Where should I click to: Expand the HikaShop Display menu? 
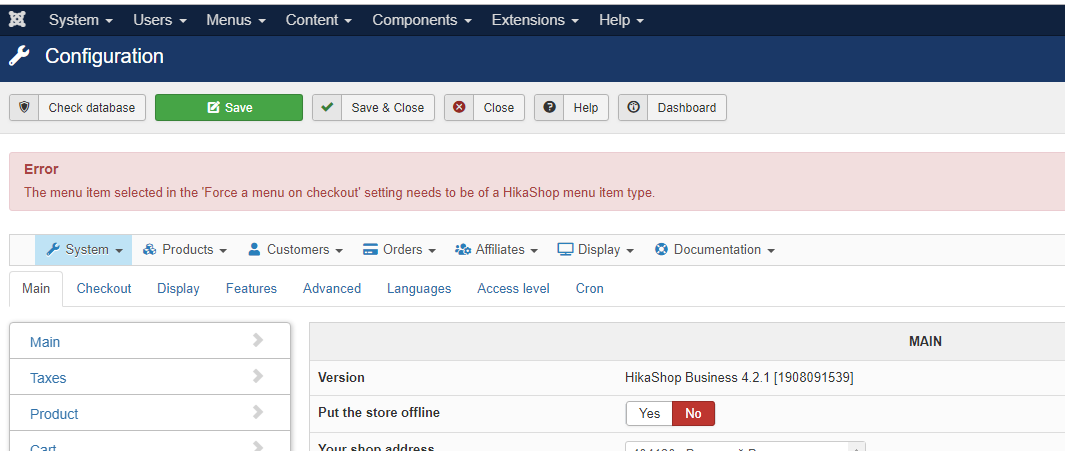tap(596, 249)
